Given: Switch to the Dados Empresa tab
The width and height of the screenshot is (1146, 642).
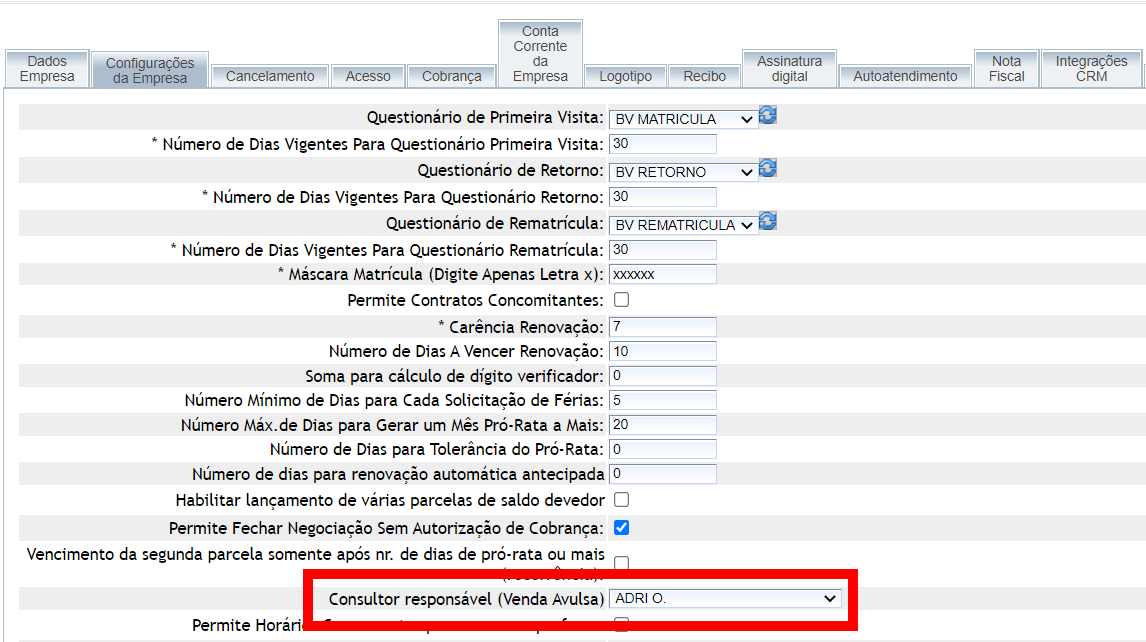Looking at the screenshot, I should (47, 69).
